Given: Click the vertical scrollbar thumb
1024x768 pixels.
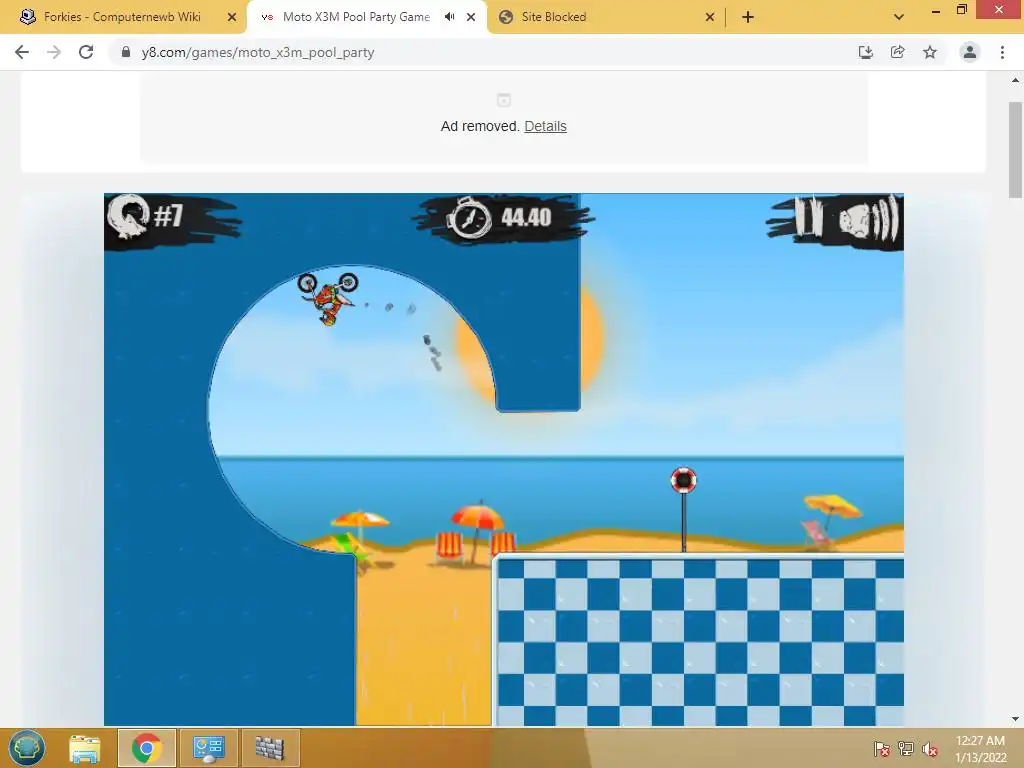Looking at the screenshot, I should point(1015,150).
